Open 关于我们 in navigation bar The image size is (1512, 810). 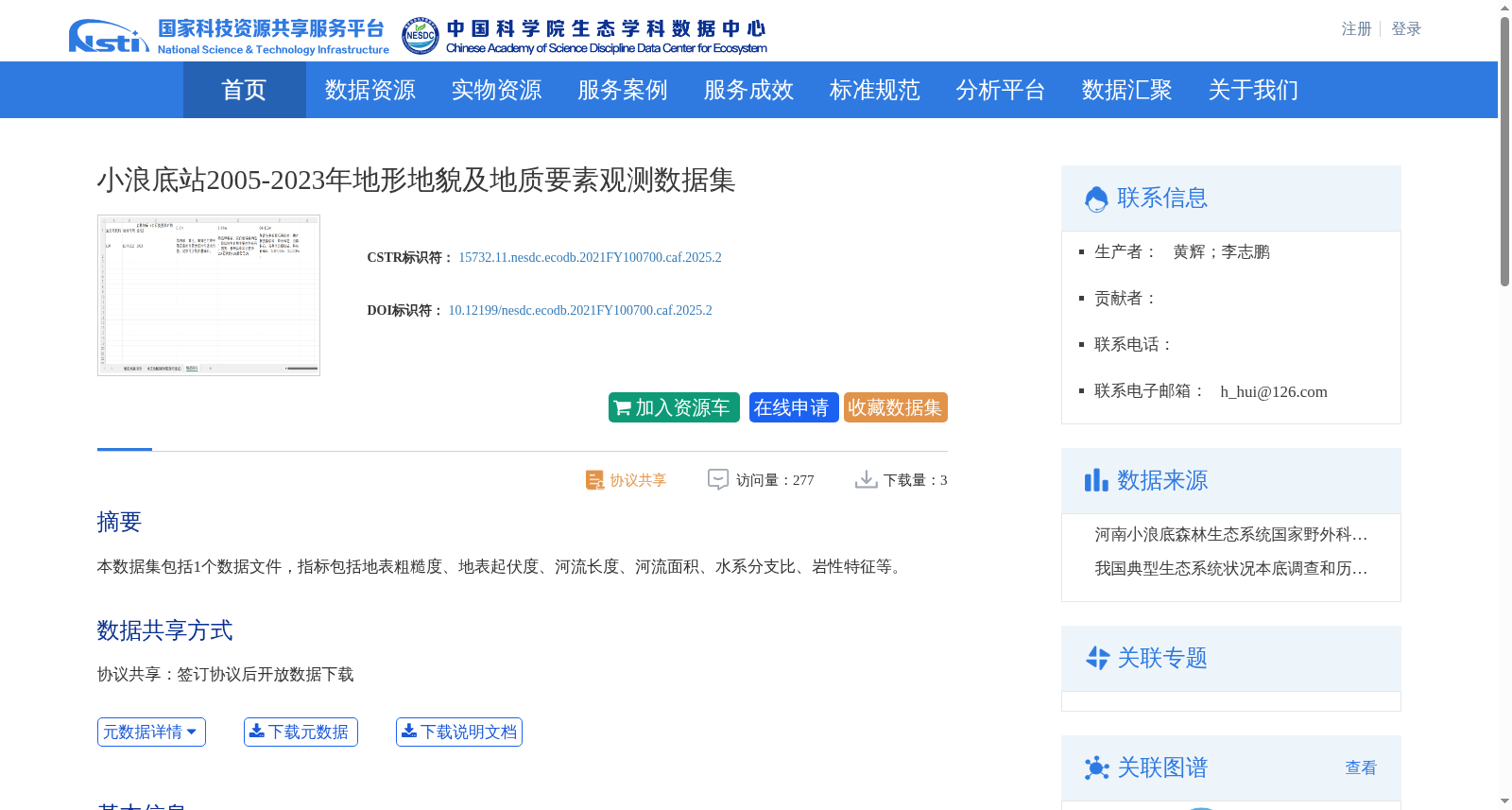[x=1253, y=90]
